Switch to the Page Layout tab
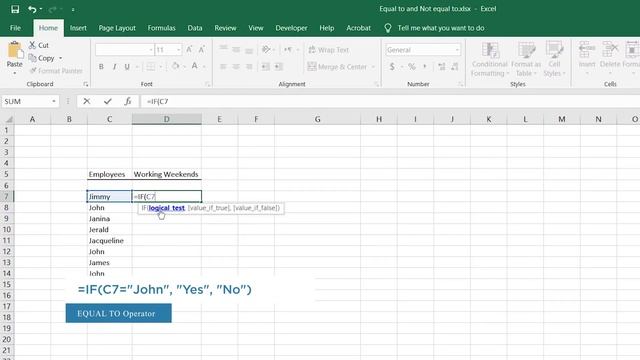 [117, 28]
